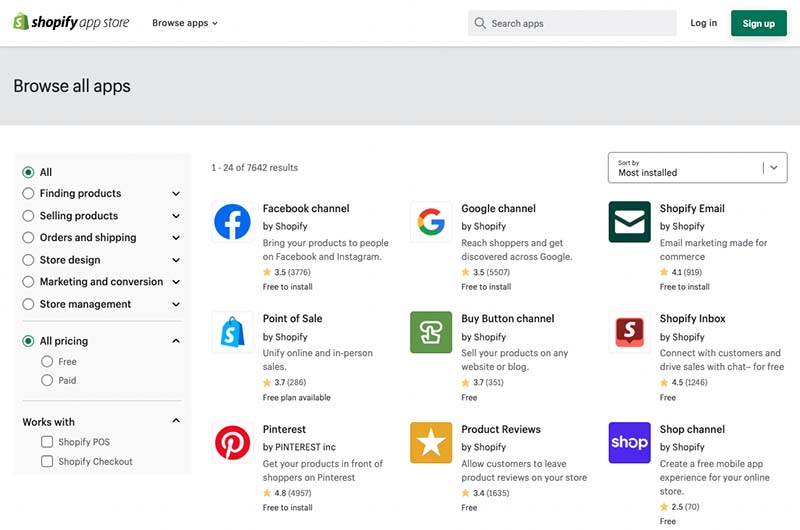Click the magnifier icon in search bar
Viewport: 800px width, 530px height.
coord(480,23)
